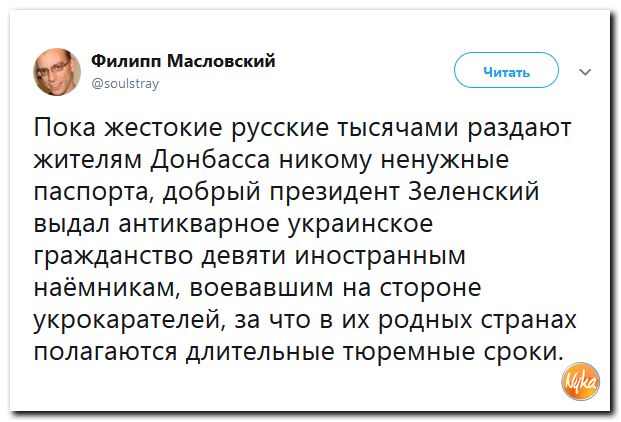
Task: Click the Филипп Масловский profile avatar
Action: coord(57,72)
